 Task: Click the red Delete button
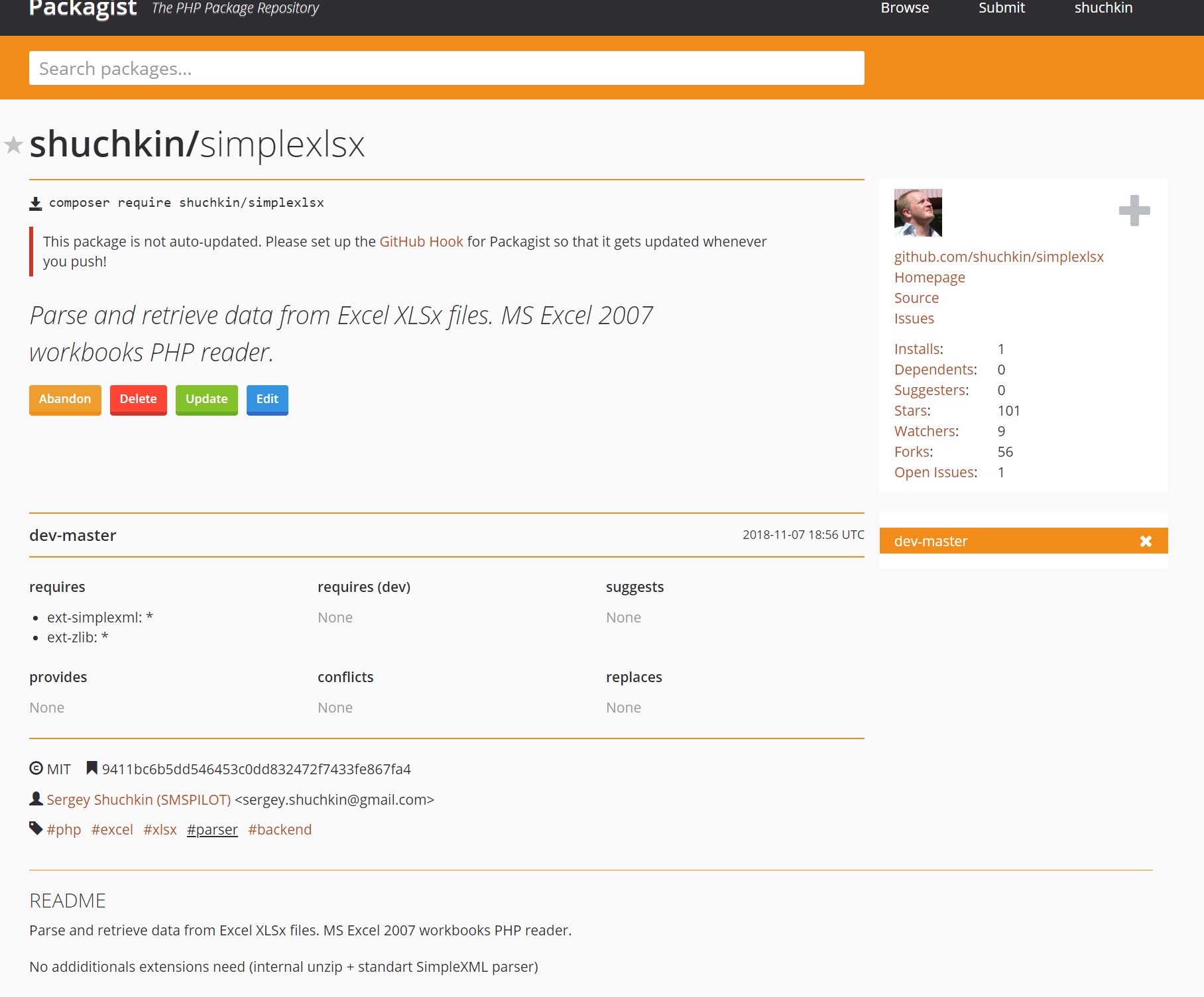139,400
